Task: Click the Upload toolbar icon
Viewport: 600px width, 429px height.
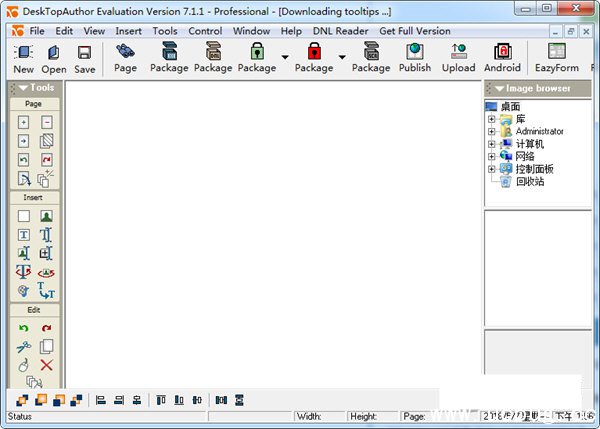Action: point(458,58)
